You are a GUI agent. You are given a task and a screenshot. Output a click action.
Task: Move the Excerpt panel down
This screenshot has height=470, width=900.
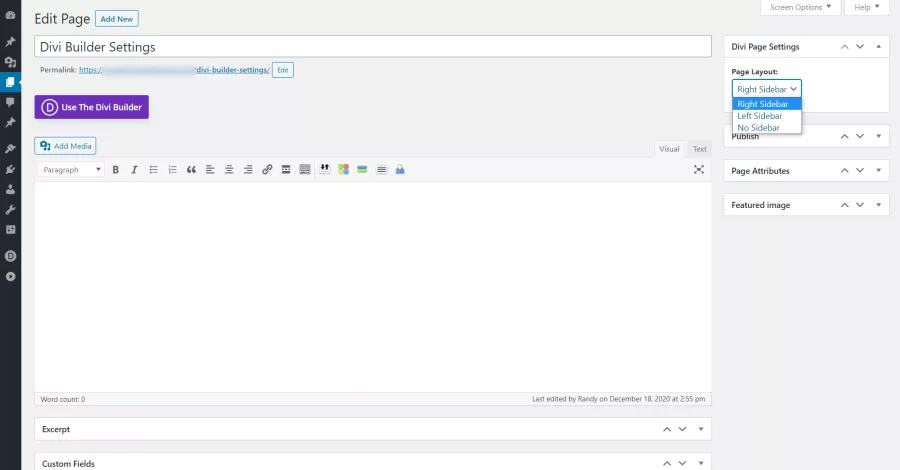(x=682, y=429)
